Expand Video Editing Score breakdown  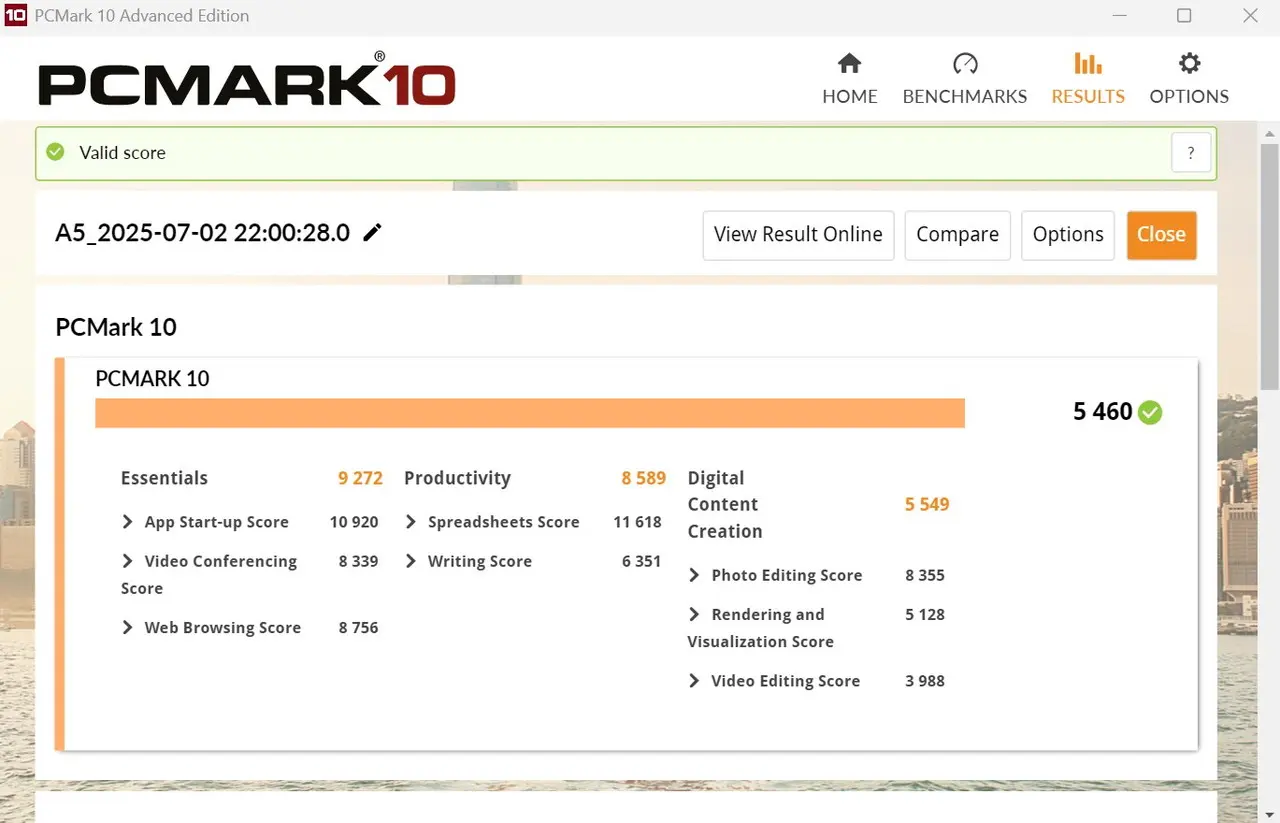pos(695,681)
